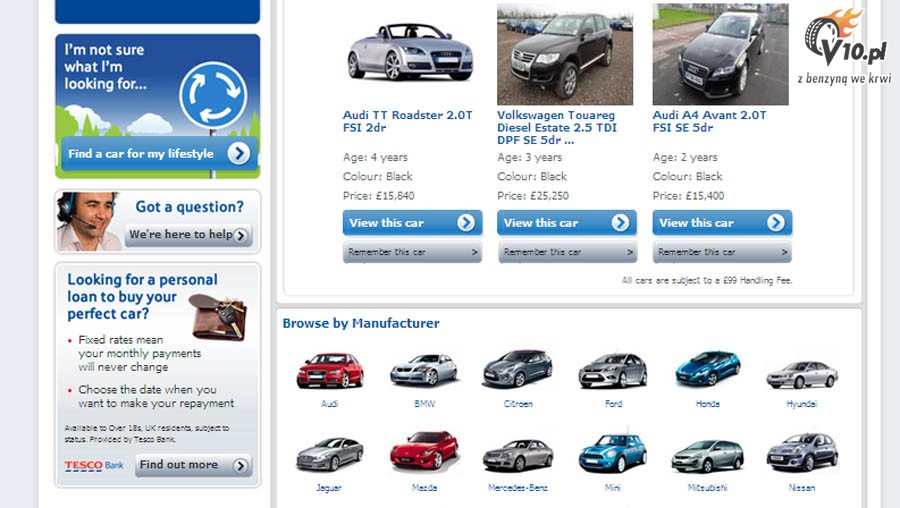
Task: View this car for Audi A4 Avant
Action: (x=722, y=223)
